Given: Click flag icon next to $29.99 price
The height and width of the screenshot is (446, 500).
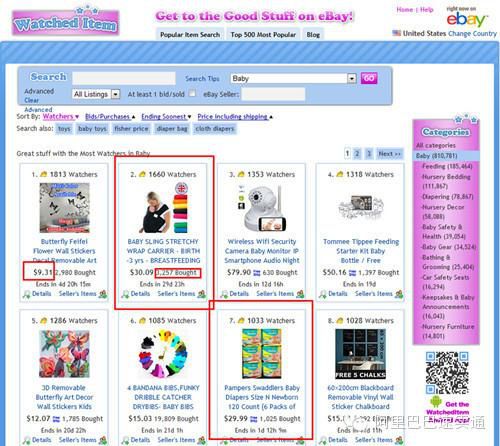Looking at the screenshot, I should (254, 419).
